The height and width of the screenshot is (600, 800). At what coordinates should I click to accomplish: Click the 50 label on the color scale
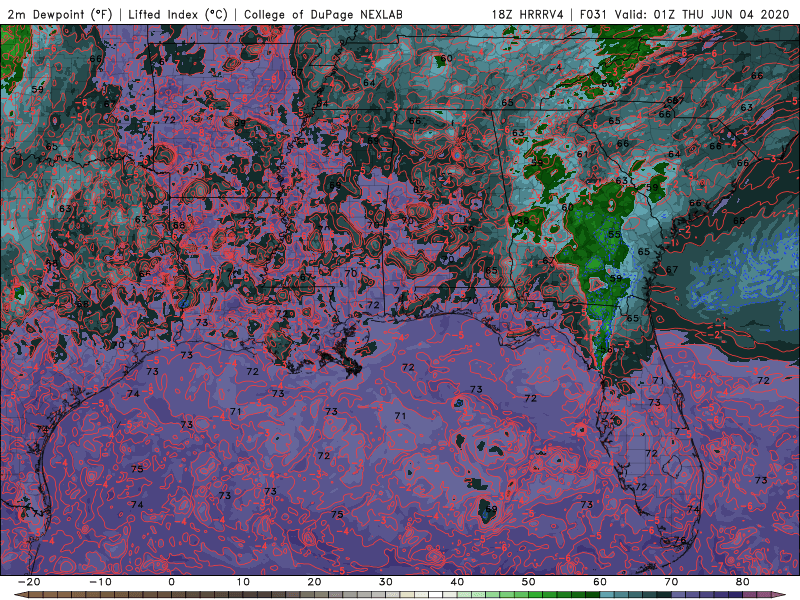[x=529, y=582]
